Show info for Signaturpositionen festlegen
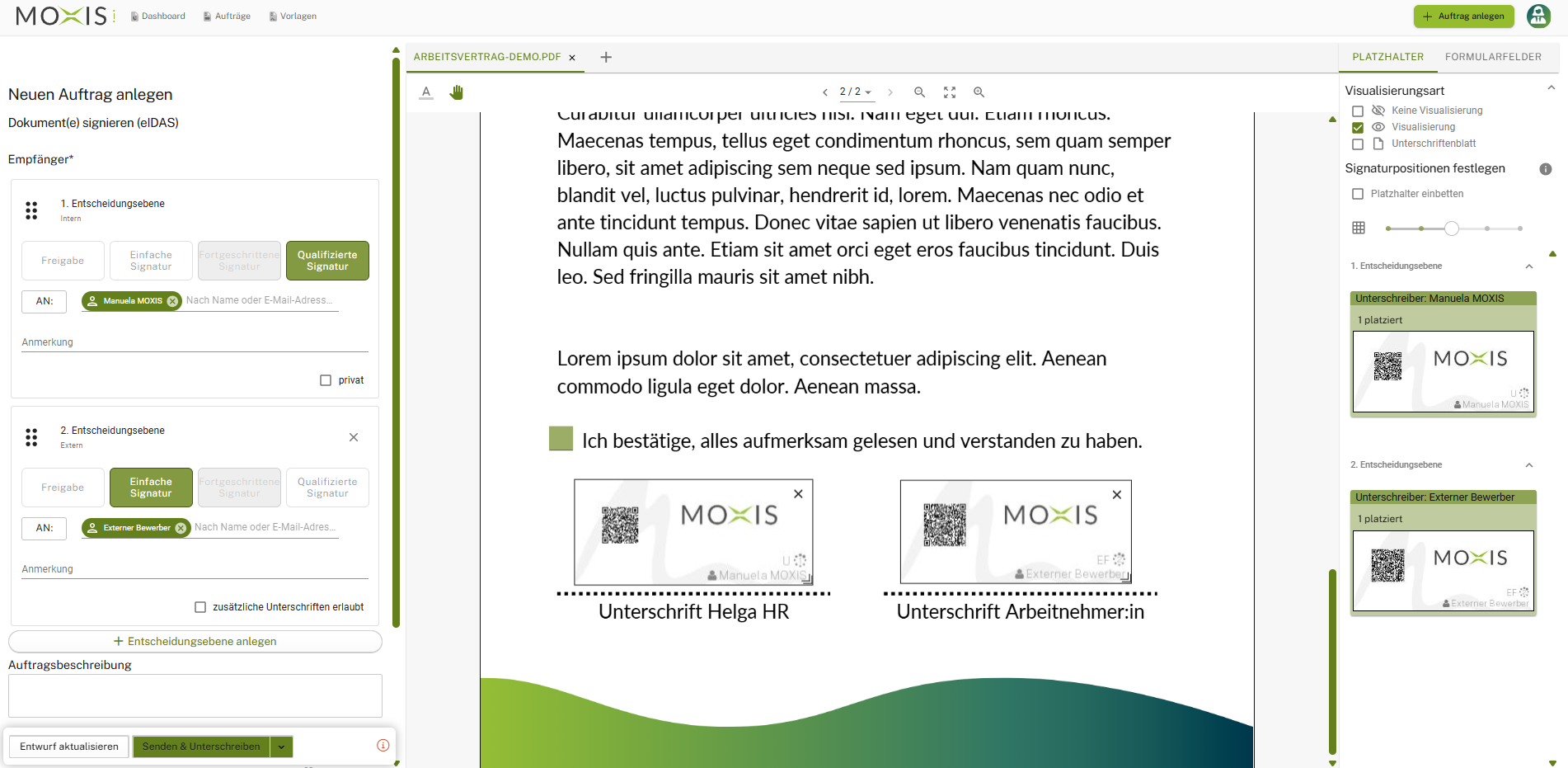The height and width of the screenshot is (768, 1568). click(1546, 169)
